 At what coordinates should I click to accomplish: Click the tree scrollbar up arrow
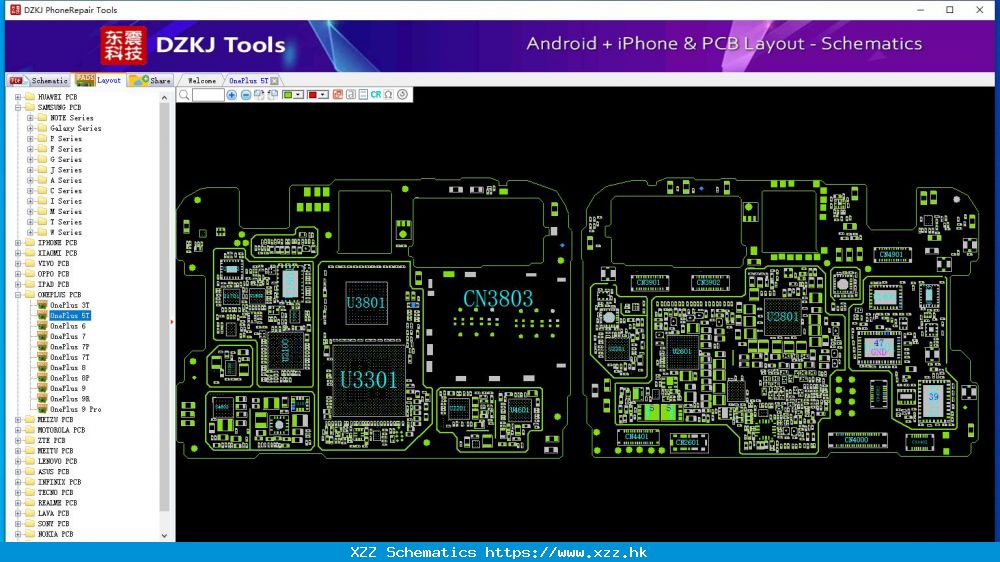tap(165, 98)
